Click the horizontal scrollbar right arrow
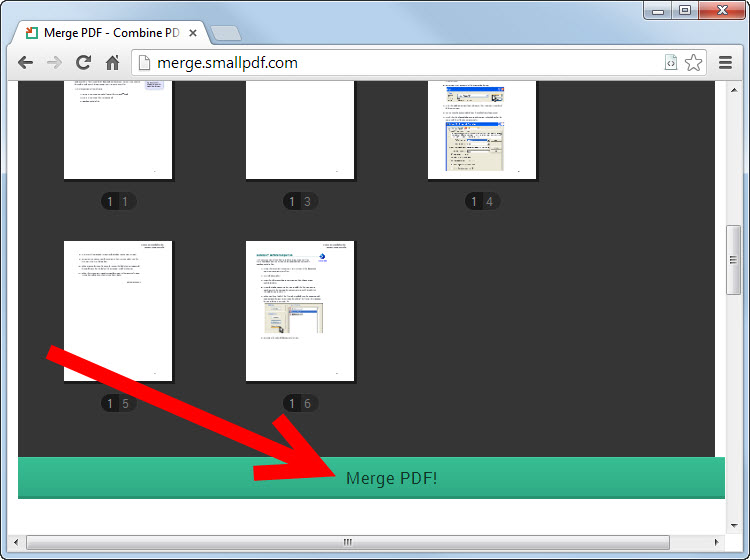Screen dimensions: 750x560 point(717,542)
